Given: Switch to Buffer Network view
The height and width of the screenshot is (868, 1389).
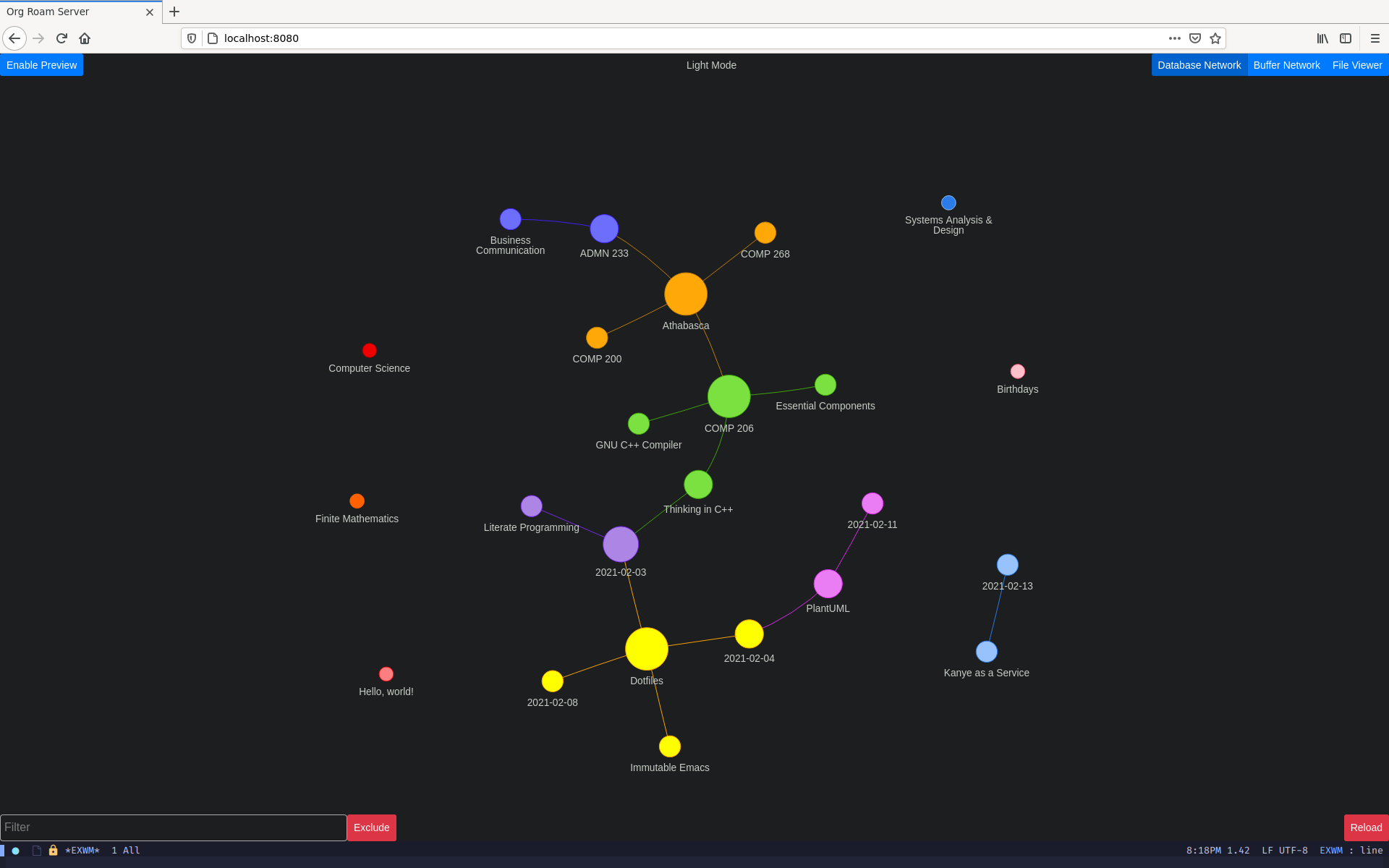Looking at the screenshot, I should (1287, 65).
